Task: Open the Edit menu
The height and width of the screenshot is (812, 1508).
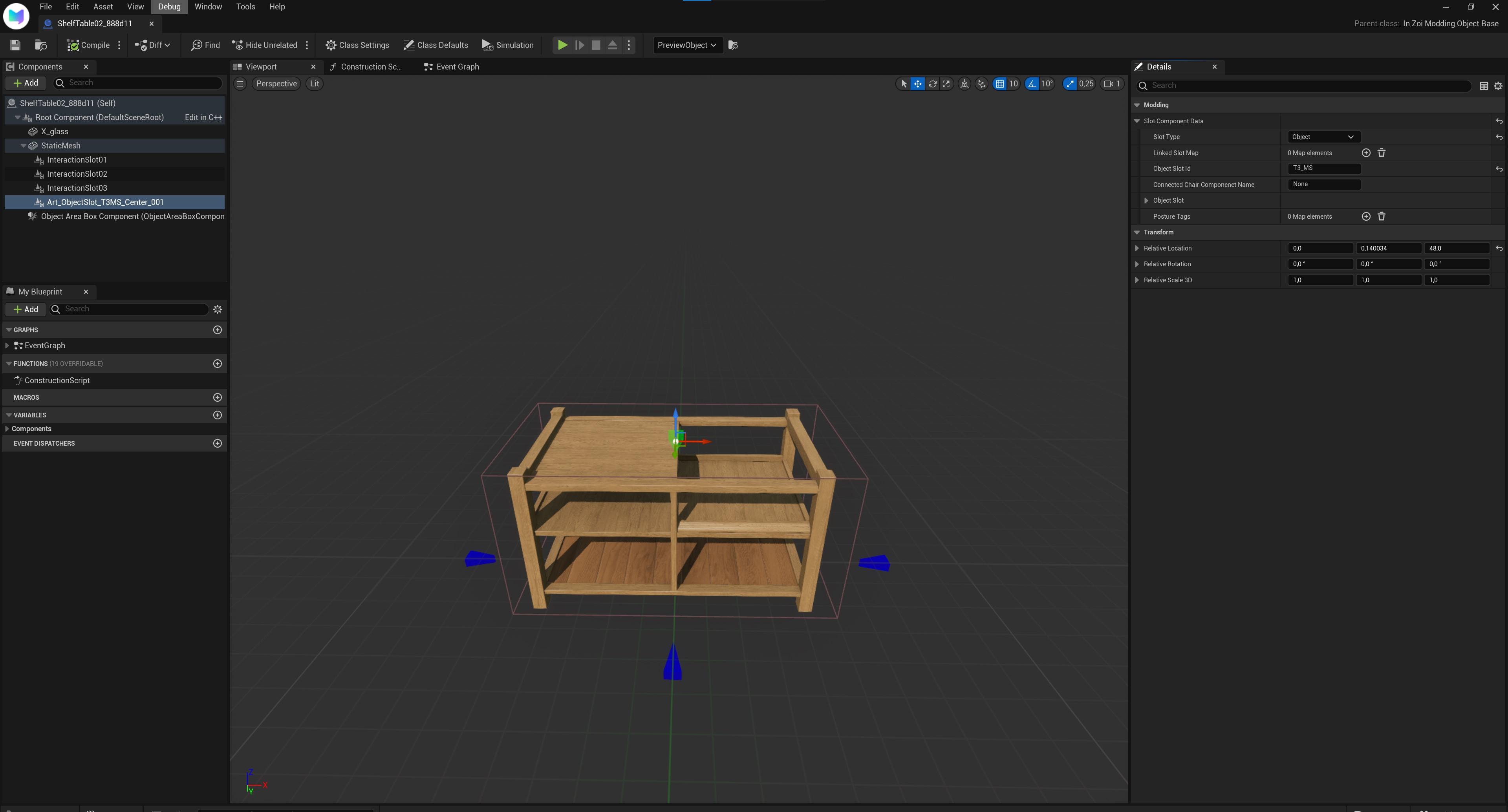Action: 73,6
